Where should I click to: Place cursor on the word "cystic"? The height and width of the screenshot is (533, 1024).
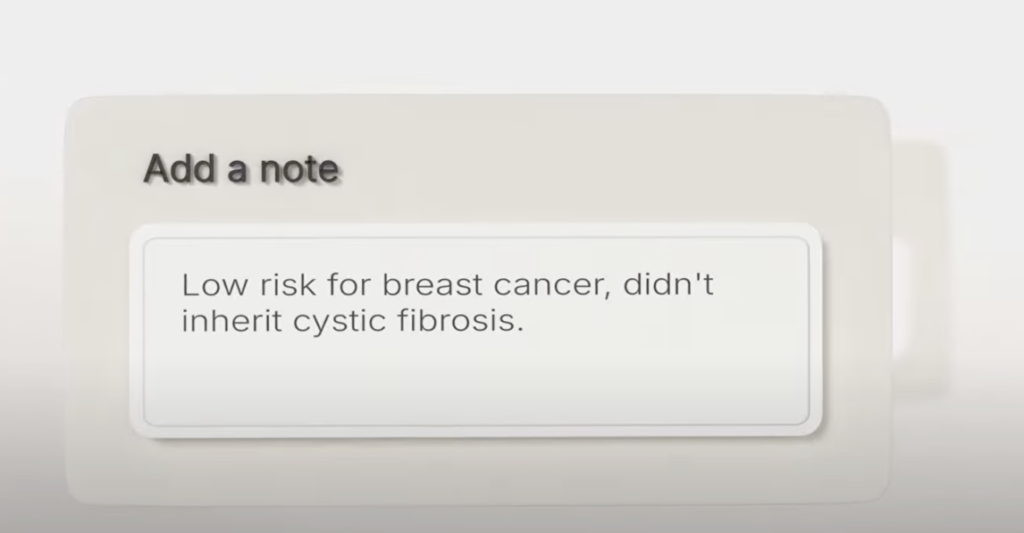pos(339,321)
